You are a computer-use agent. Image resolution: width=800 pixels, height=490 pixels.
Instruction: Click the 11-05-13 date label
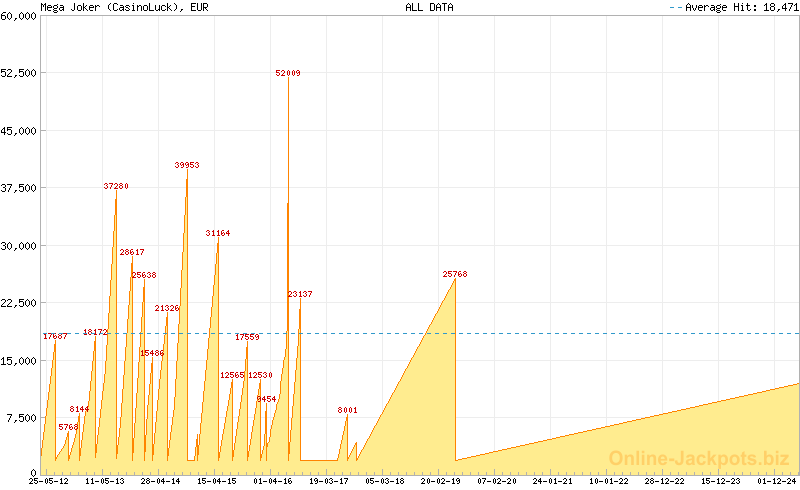[x=105, y=481]
